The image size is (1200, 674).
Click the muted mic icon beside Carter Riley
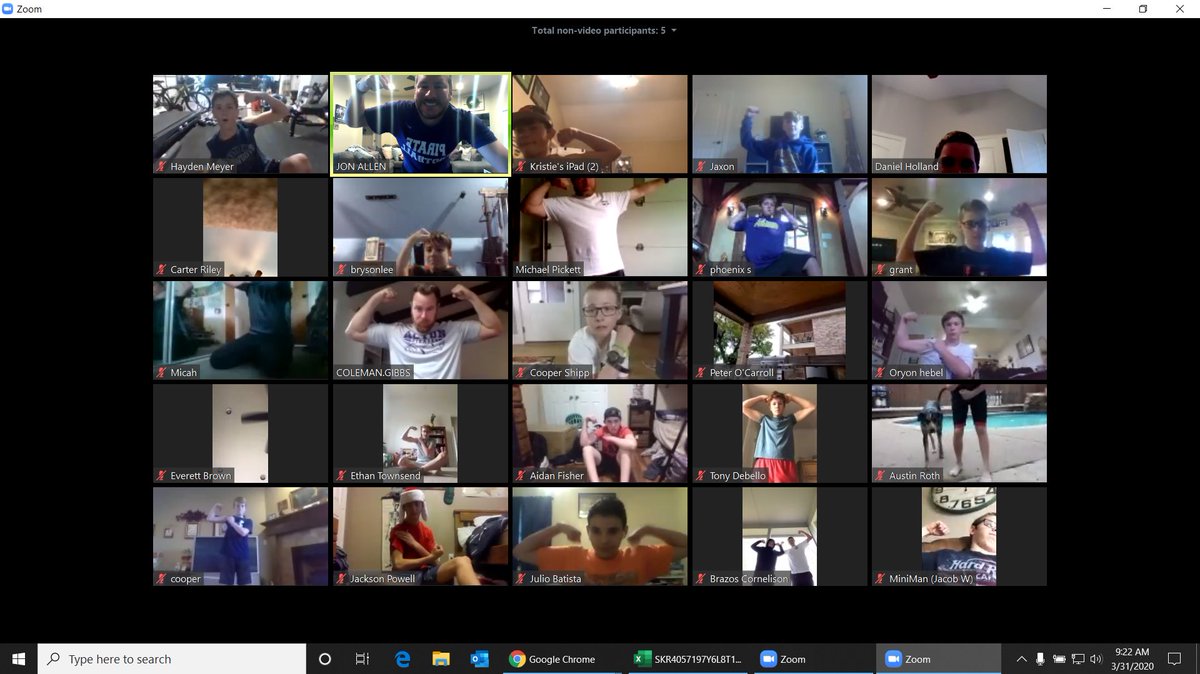[x=161, y=270]
